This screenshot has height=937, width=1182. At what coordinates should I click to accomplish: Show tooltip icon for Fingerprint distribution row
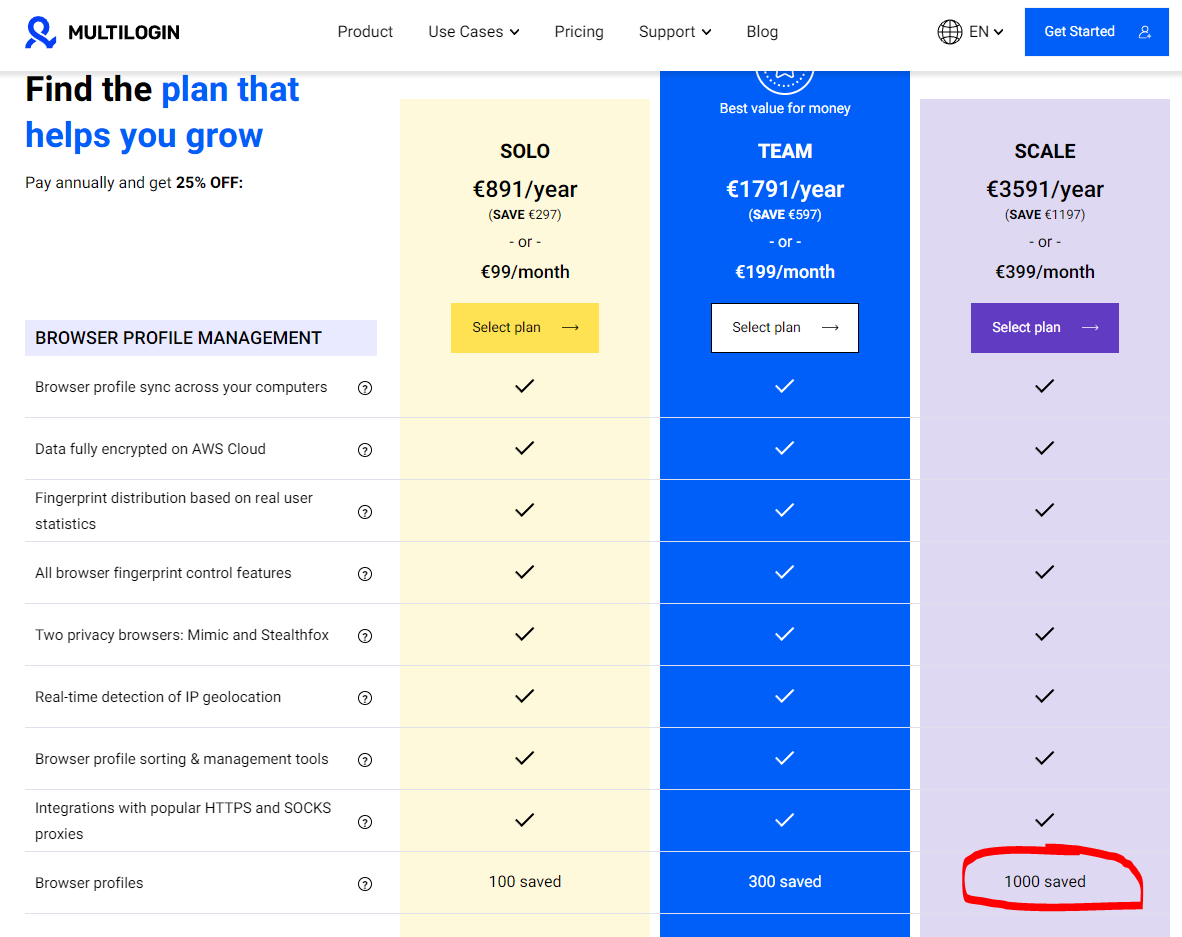click(365, 512)
